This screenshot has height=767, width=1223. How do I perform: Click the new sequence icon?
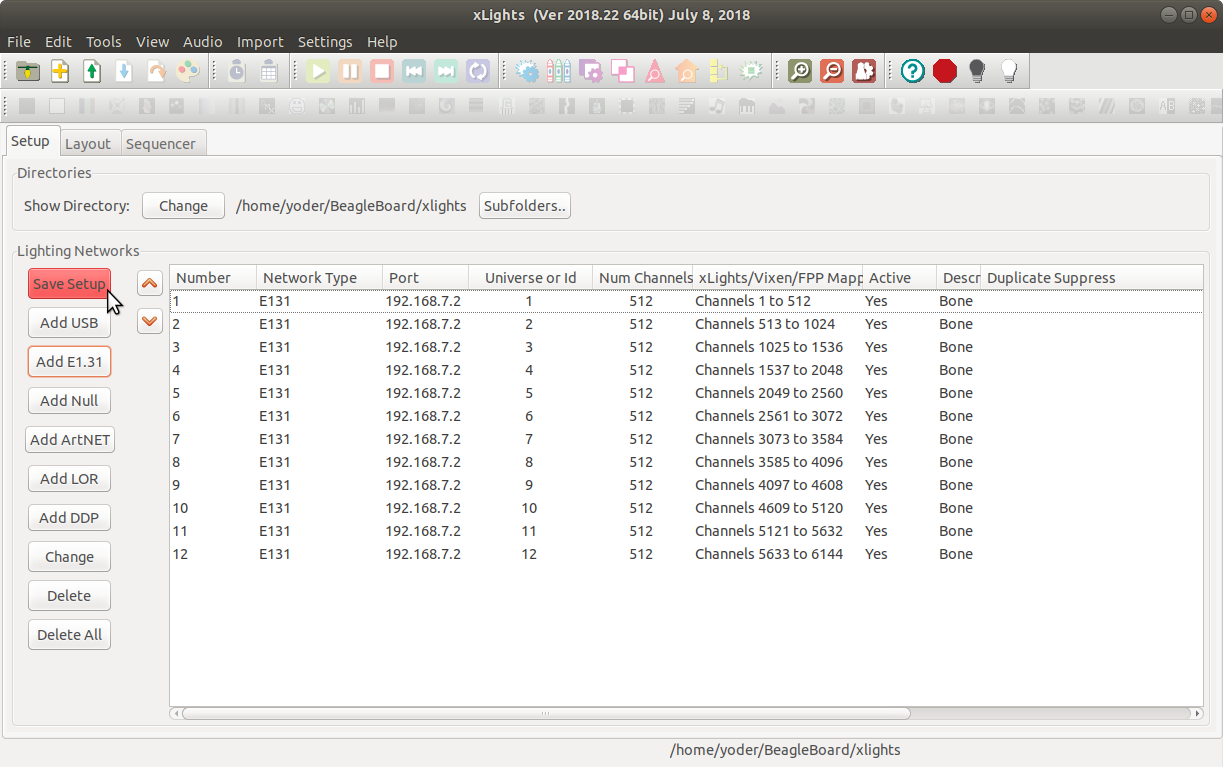(x=60, y=71)
